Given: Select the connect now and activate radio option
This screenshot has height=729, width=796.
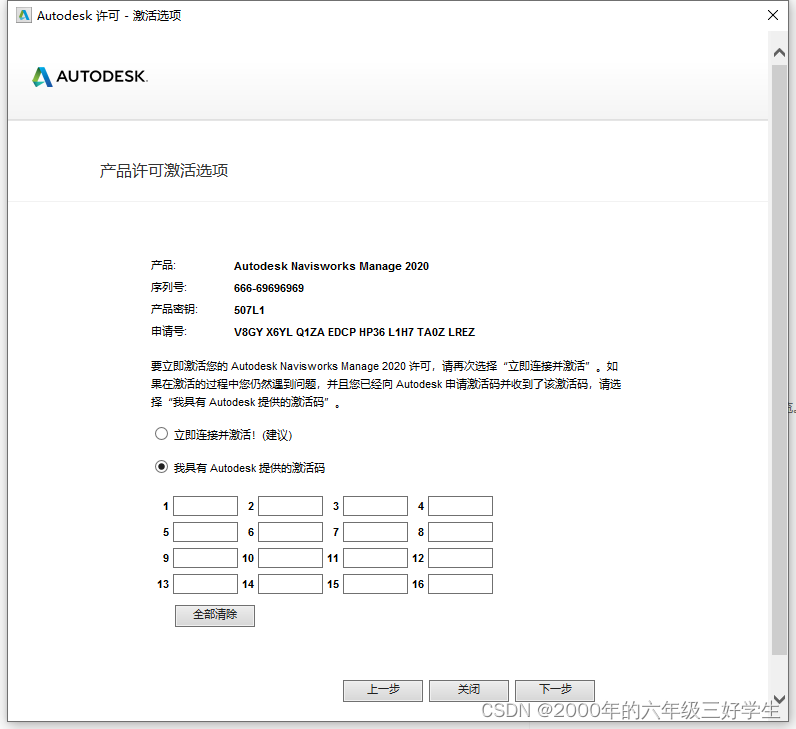Looking at the screenshot, I should tap(161, 434).
